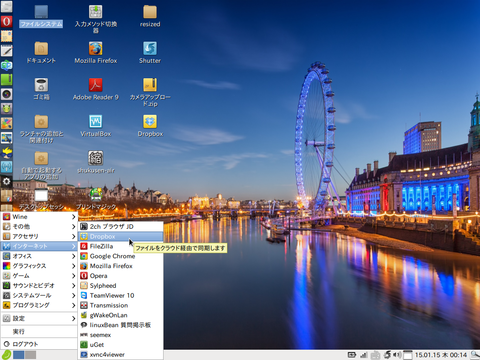This screenshot has width=480, height=360.
Task: Launch gWakeOnLan from the submenu
Action: pos(121,315)
